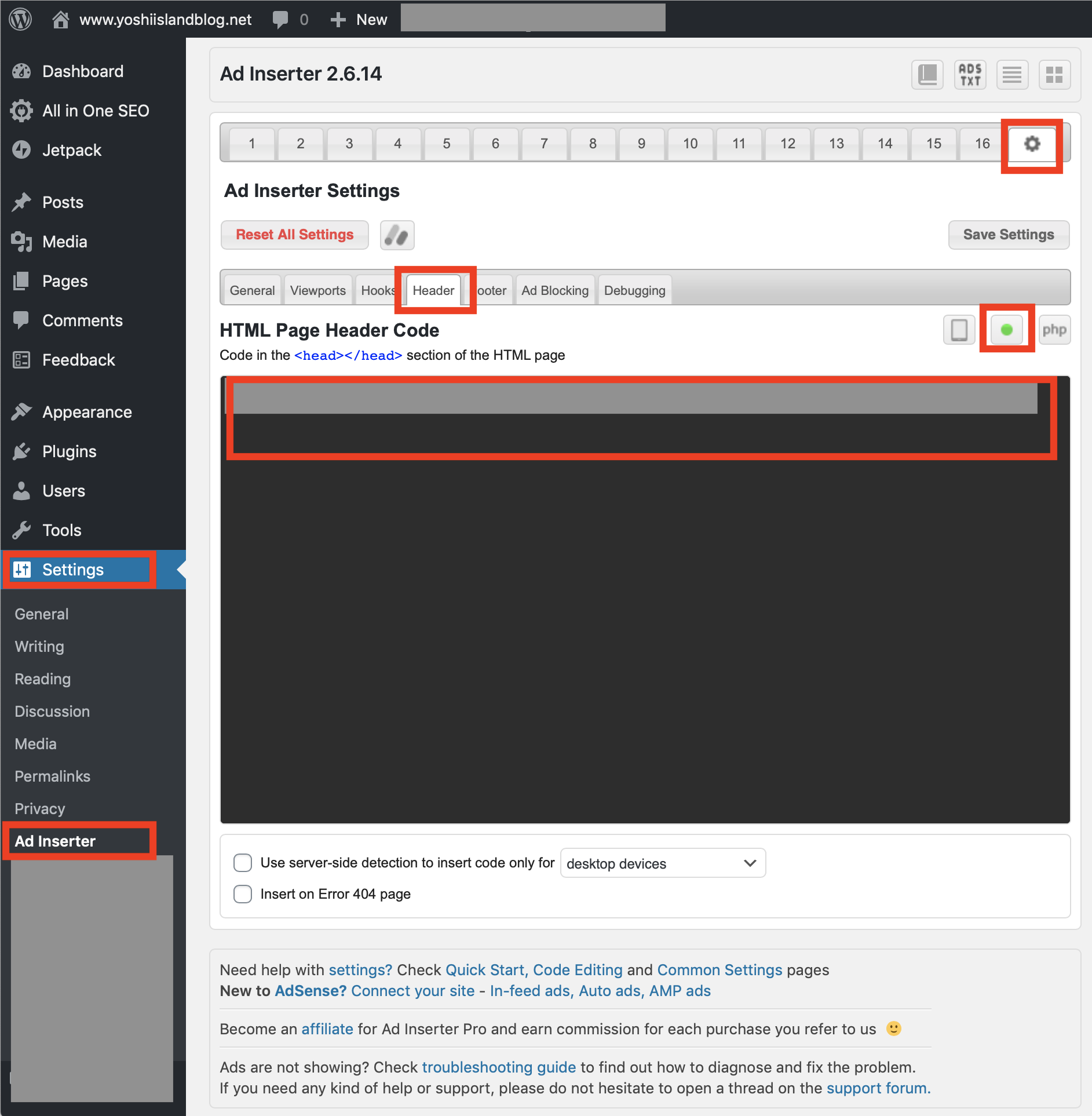Open the Quick Start link
Screen dimensions: 1092x1116
(487, 970)
